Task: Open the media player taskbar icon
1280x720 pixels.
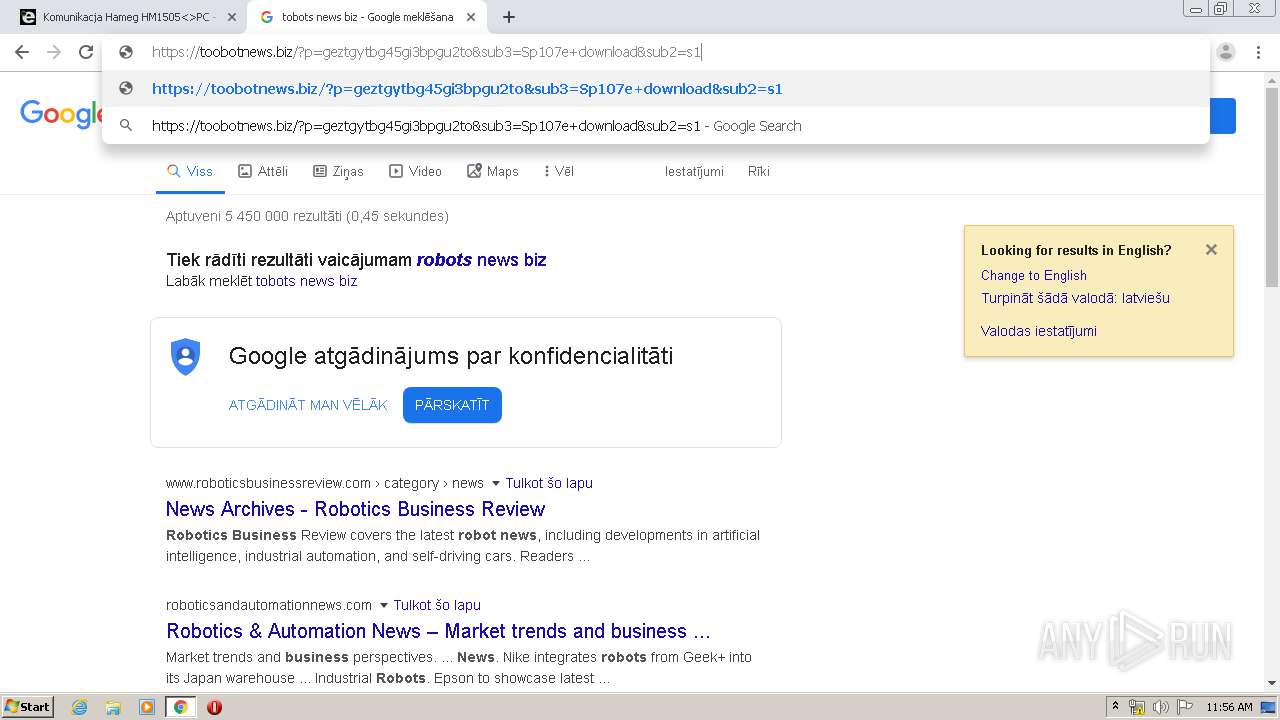Action: [147, 707]
